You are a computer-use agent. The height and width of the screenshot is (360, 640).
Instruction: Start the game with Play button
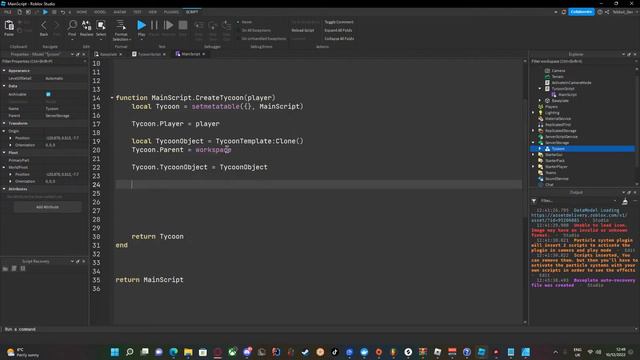pos(141,25)
